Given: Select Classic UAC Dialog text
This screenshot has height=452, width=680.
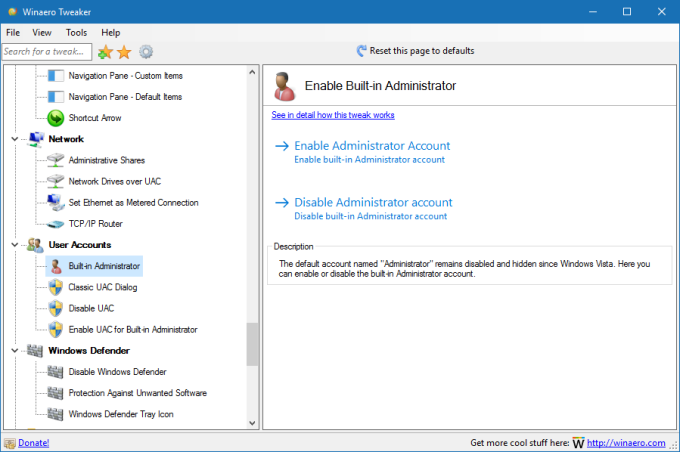Looking at the screenshot, I should (x=103, y=287).
